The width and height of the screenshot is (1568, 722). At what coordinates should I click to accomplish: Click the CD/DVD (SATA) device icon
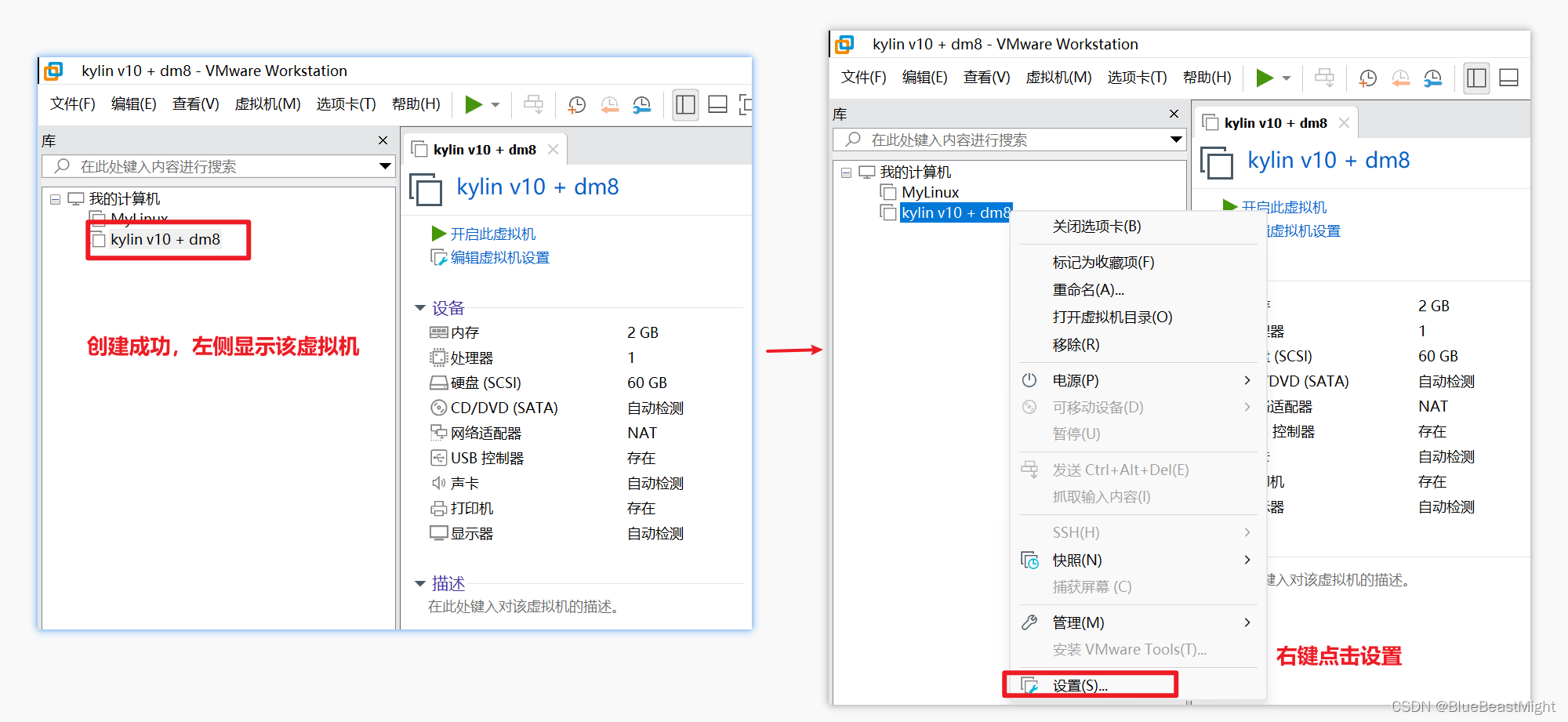point(438,408)
